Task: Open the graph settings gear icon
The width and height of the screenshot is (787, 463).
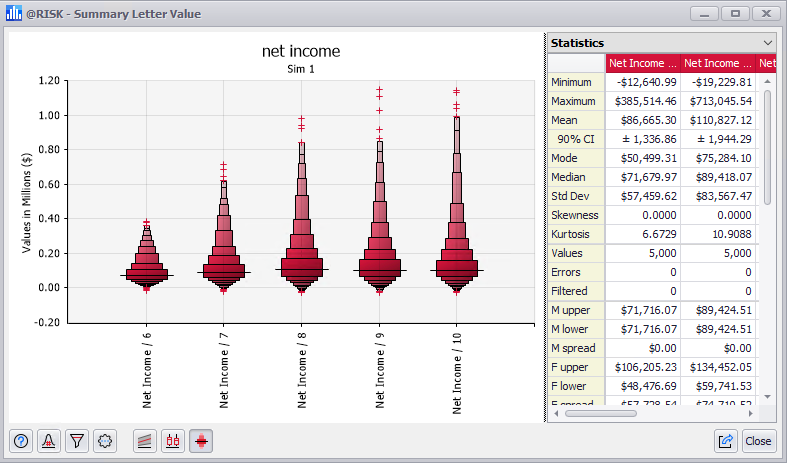Action: 104,440
